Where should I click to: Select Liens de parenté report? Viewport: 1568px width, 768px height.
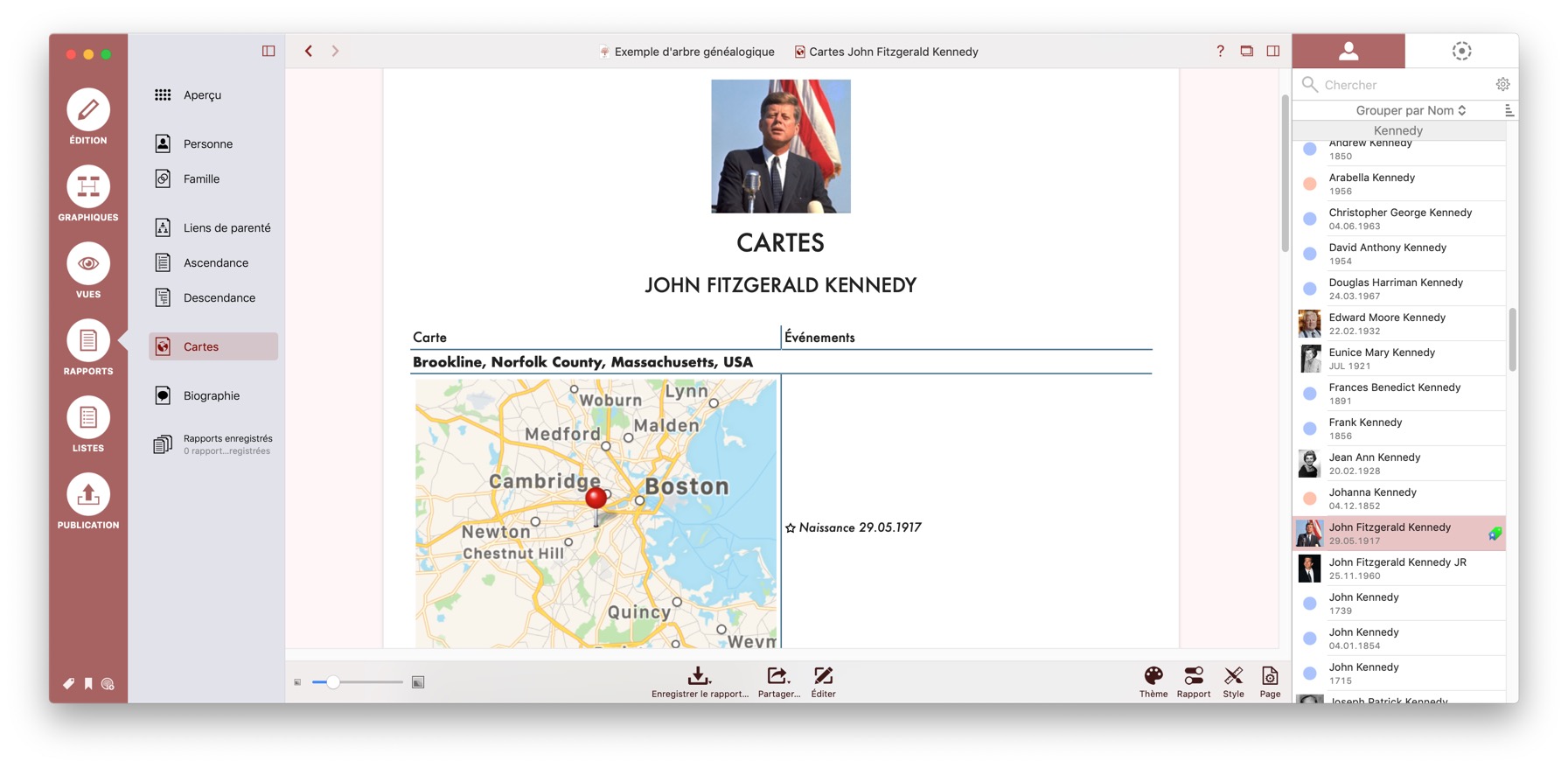[x=213, y=227]
